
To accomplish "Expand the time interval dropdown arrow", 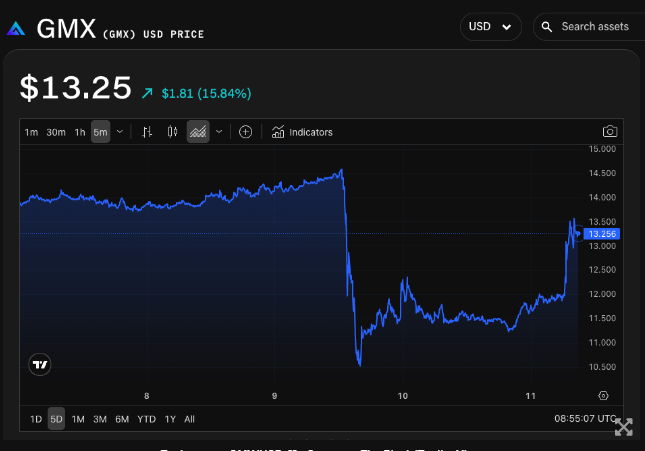I will click(x=120, y=132).
